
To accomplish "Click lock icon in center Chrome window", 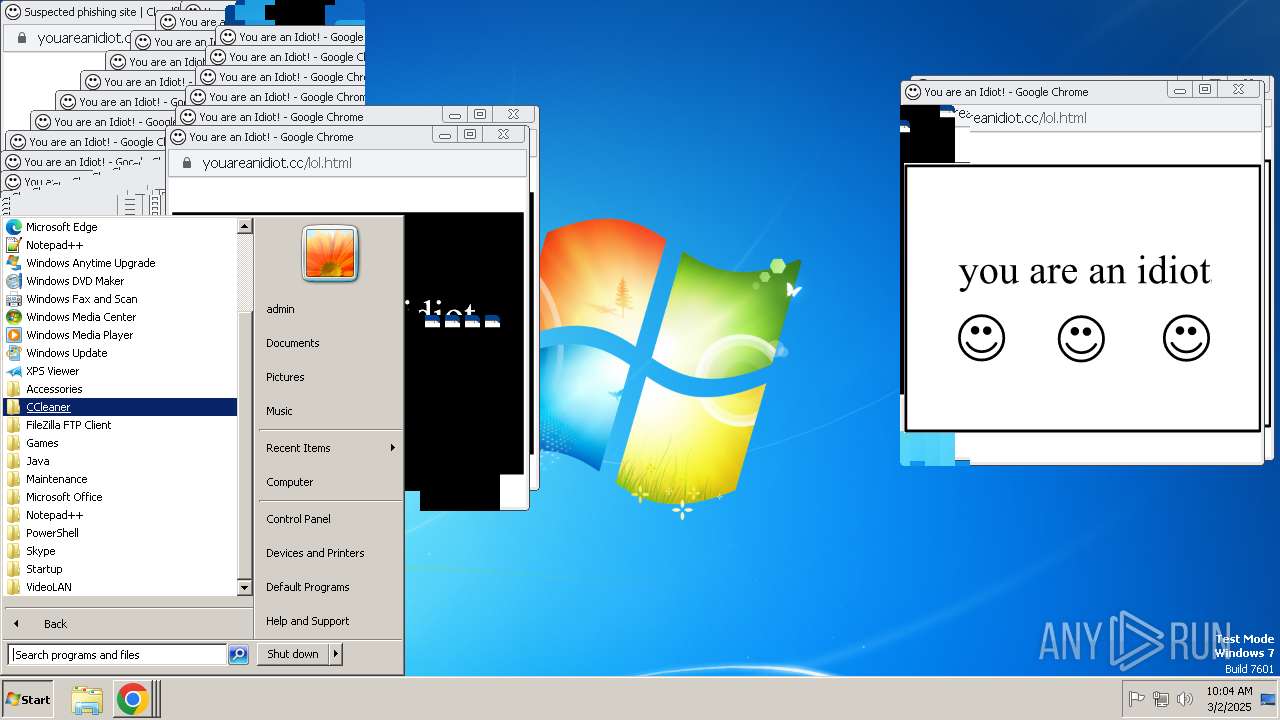I will point(186,163).
